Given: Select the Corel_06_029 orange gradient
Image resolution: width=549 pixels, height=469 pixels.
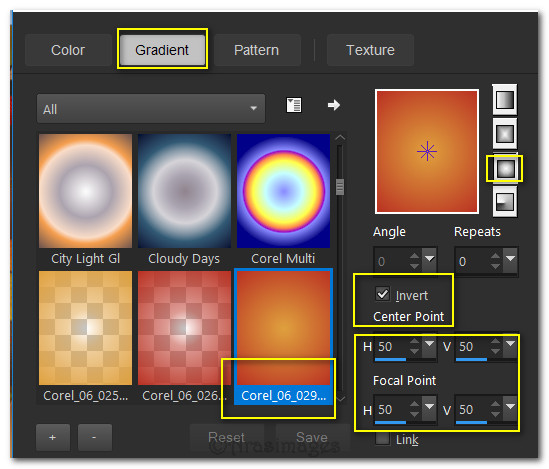Looking at the screenshot, I should tap(283, 328).
